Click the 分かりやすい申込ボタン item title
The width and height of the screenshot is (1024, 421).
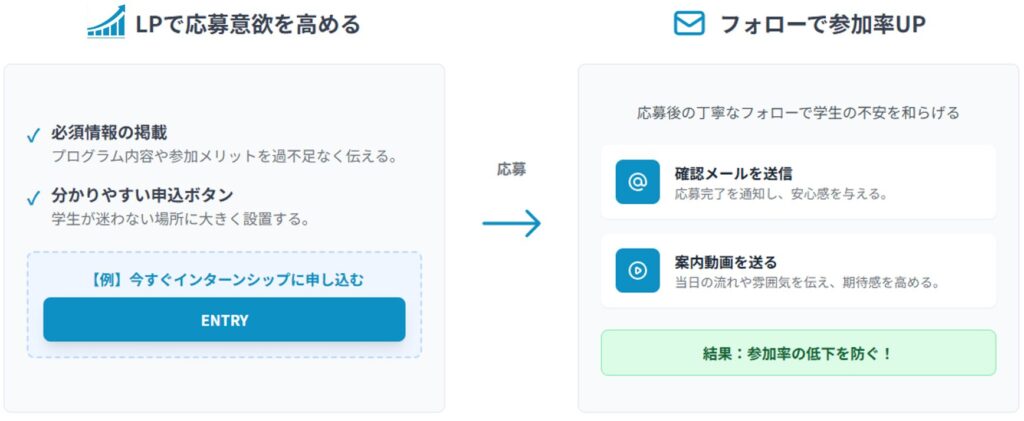pyautogui.click(x=142, y=195)
